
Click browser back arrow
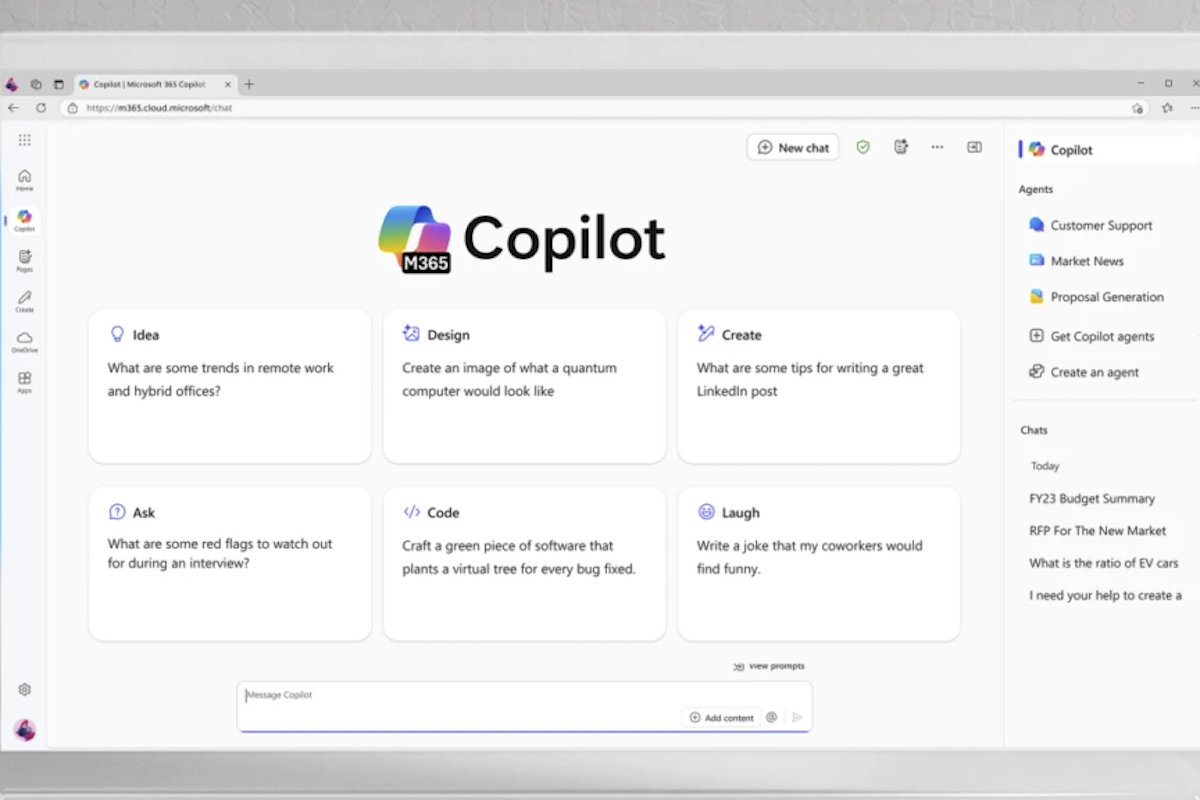coord(13,108)
